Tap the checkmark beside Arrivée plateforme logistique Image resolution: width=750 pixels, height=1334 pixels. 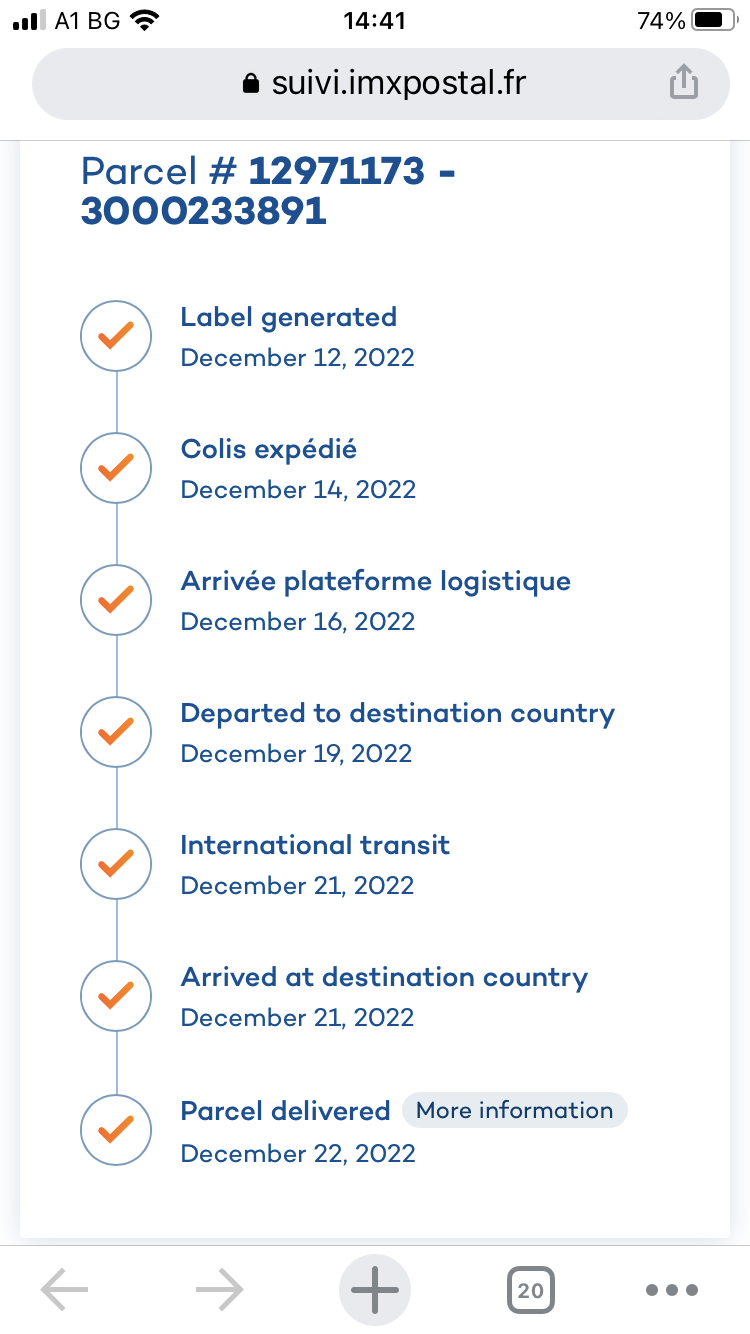(116, 600)
